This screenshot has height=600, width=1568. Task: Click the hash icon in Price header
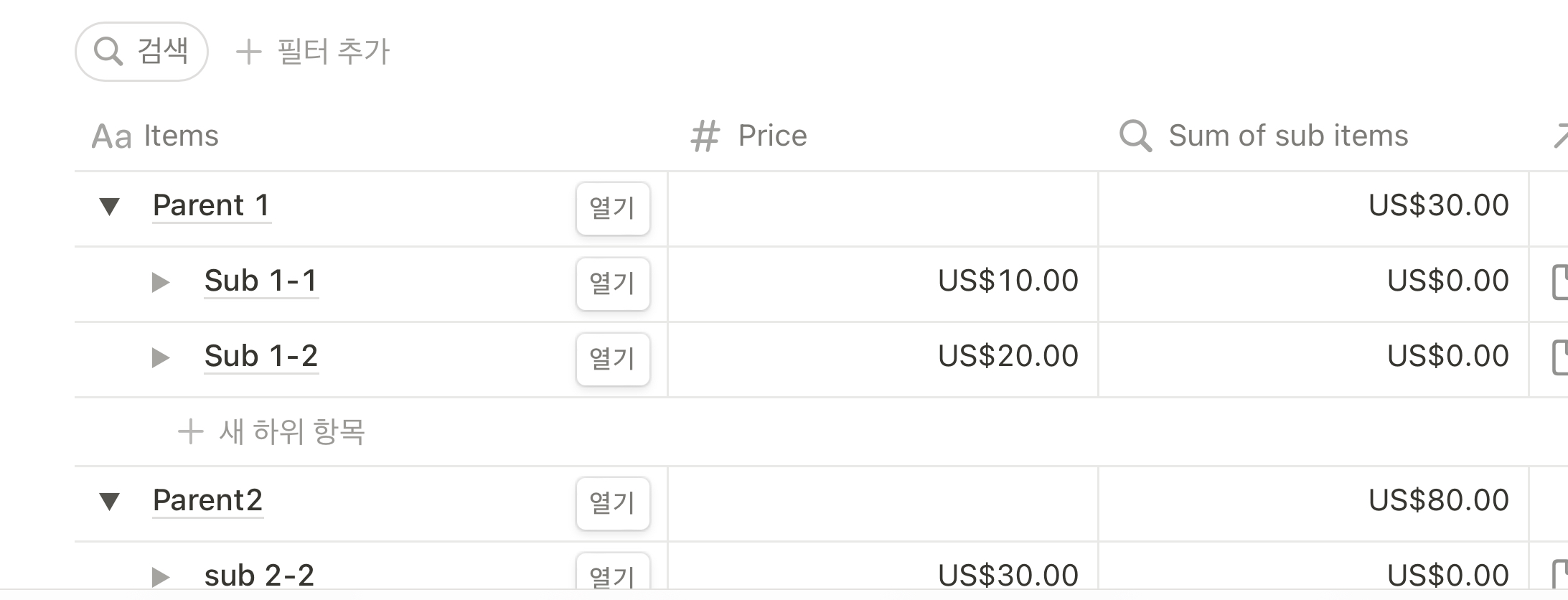(705, 136)
